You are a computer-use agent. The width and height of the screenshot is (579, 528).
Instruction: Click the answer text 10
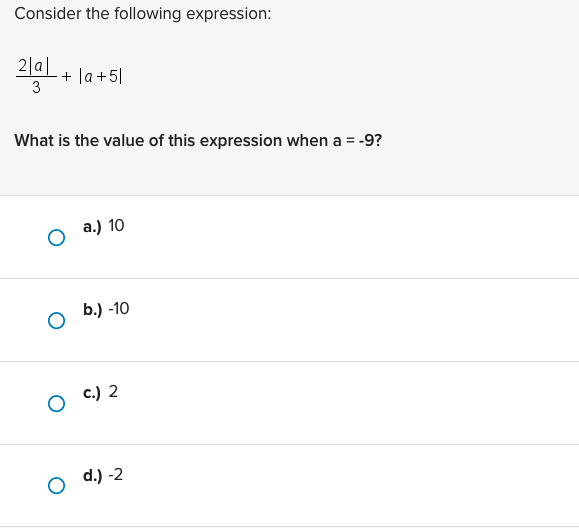pos(116,226)
